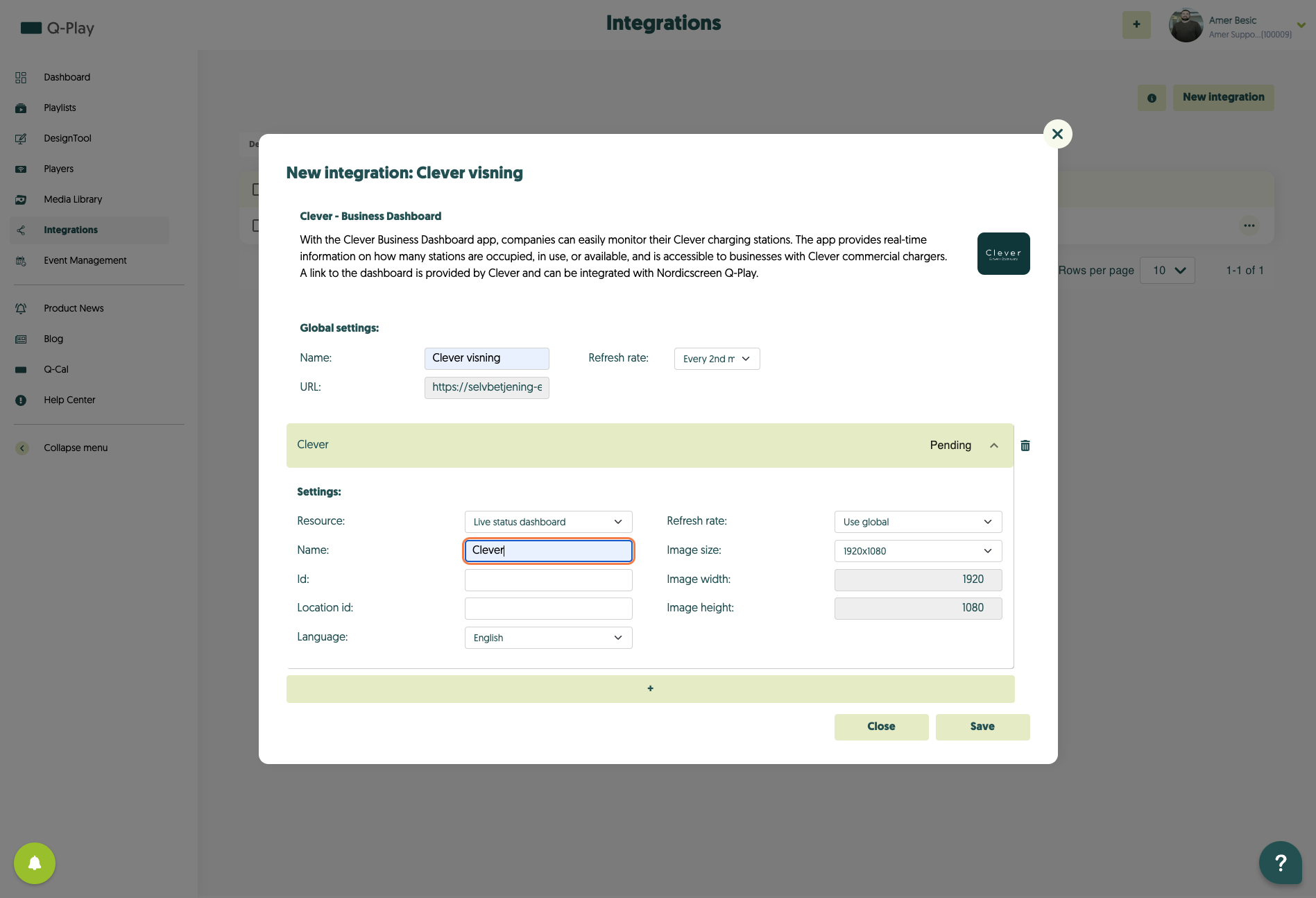The height and width of the screenshot is (898, 1316).
Task: Go to DesignTool in the sidebar
Action: (x=67, y=138)
